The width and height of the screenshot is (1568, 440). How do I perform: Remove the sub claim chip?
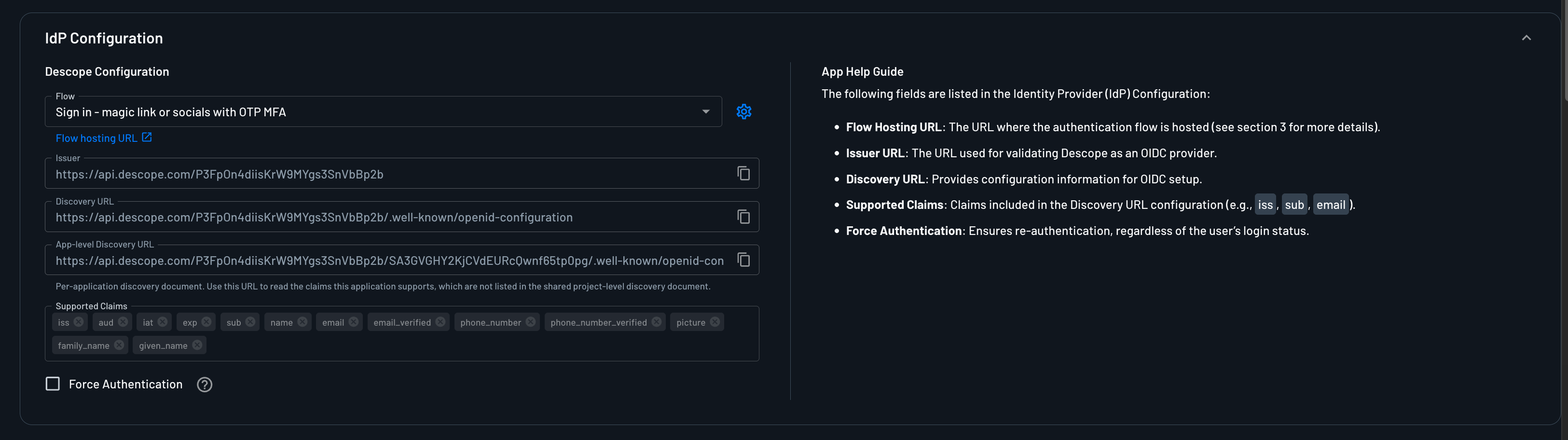pos(250,322)
